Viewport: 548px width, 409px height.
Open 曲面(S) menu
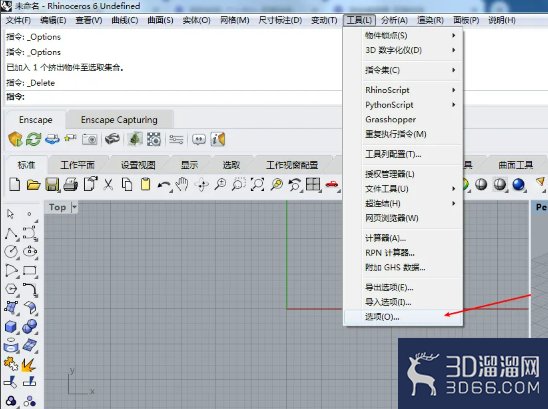pyautogui.click(x=160, y=20)
